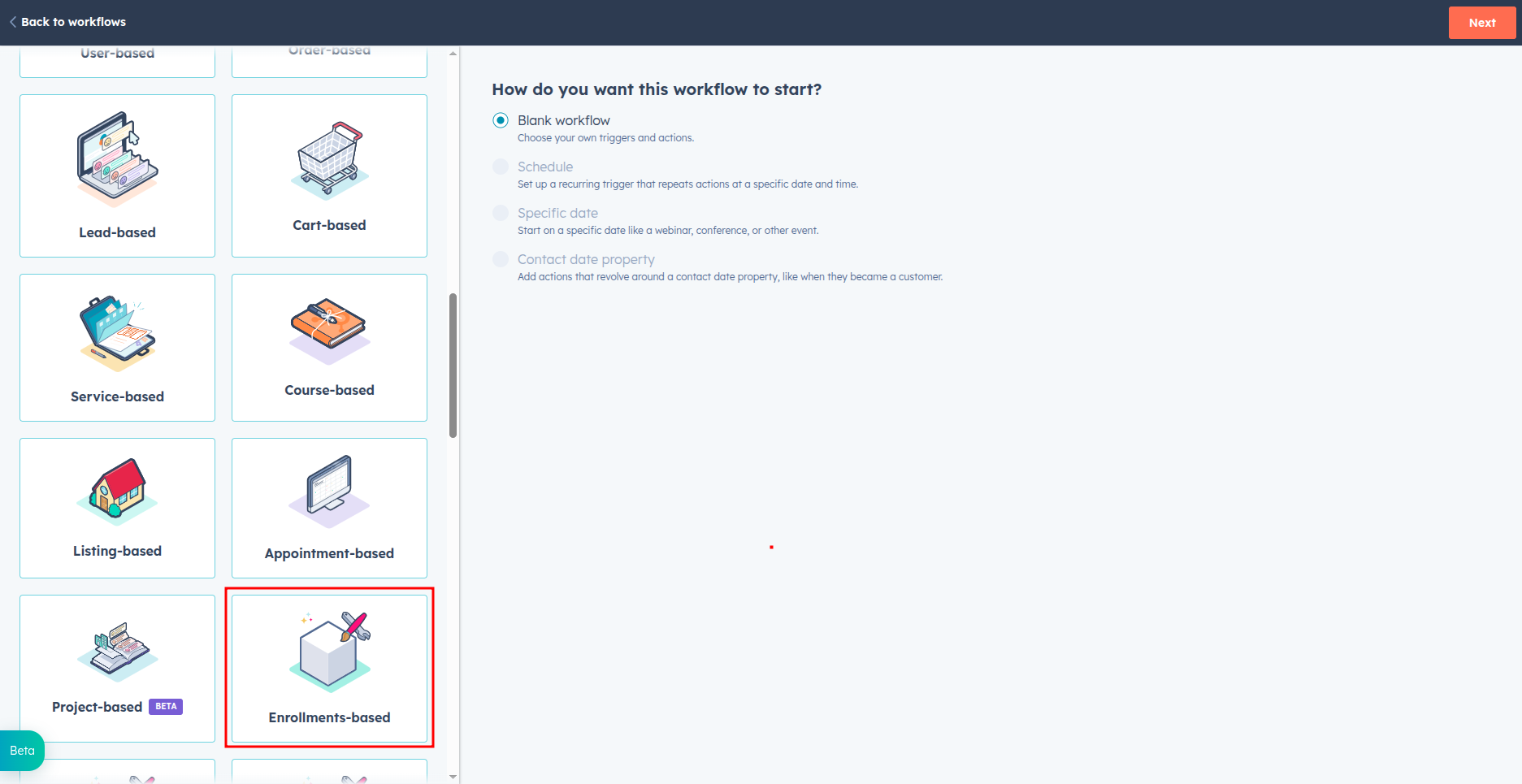Click the Course-based label text
The image size is (1522, 784).
329,390
